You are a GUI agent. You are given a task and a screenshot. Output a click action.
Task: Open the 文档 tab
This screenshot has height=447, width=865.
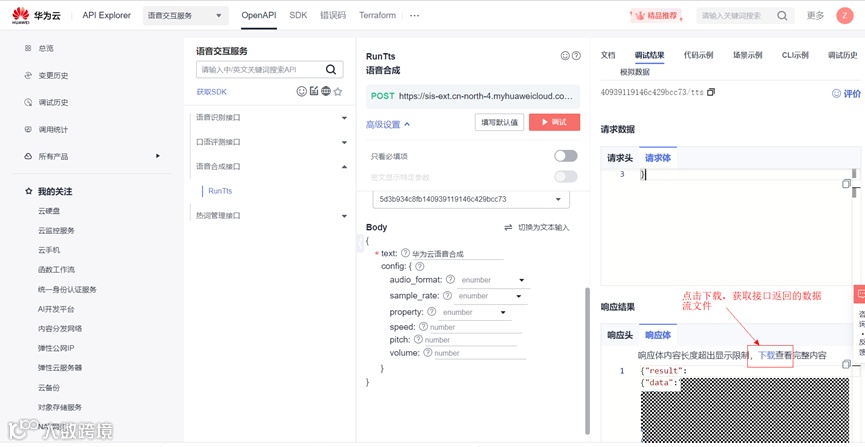pyautogui.click(x=608, y=55)
